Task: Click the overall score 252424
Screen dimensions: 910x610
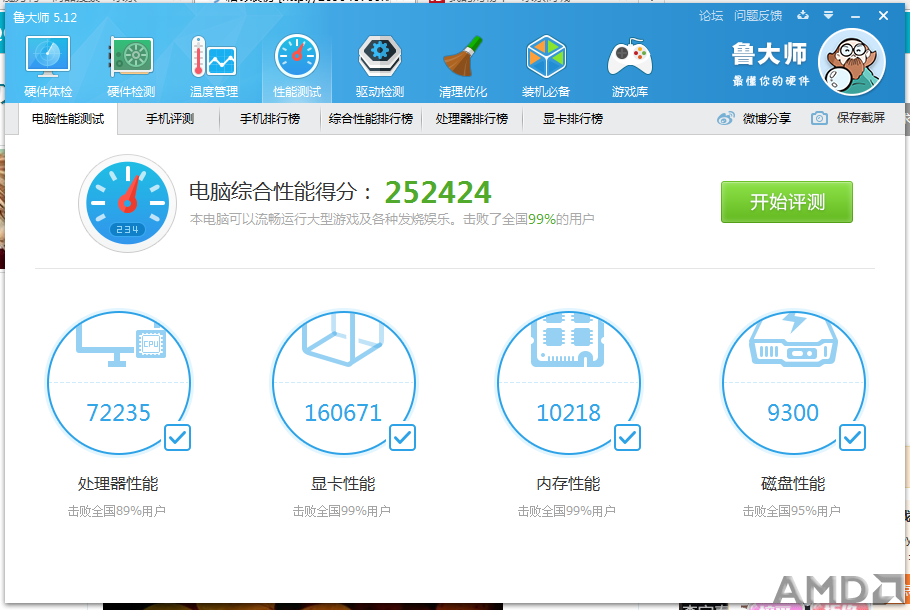Action: [438, 192]
